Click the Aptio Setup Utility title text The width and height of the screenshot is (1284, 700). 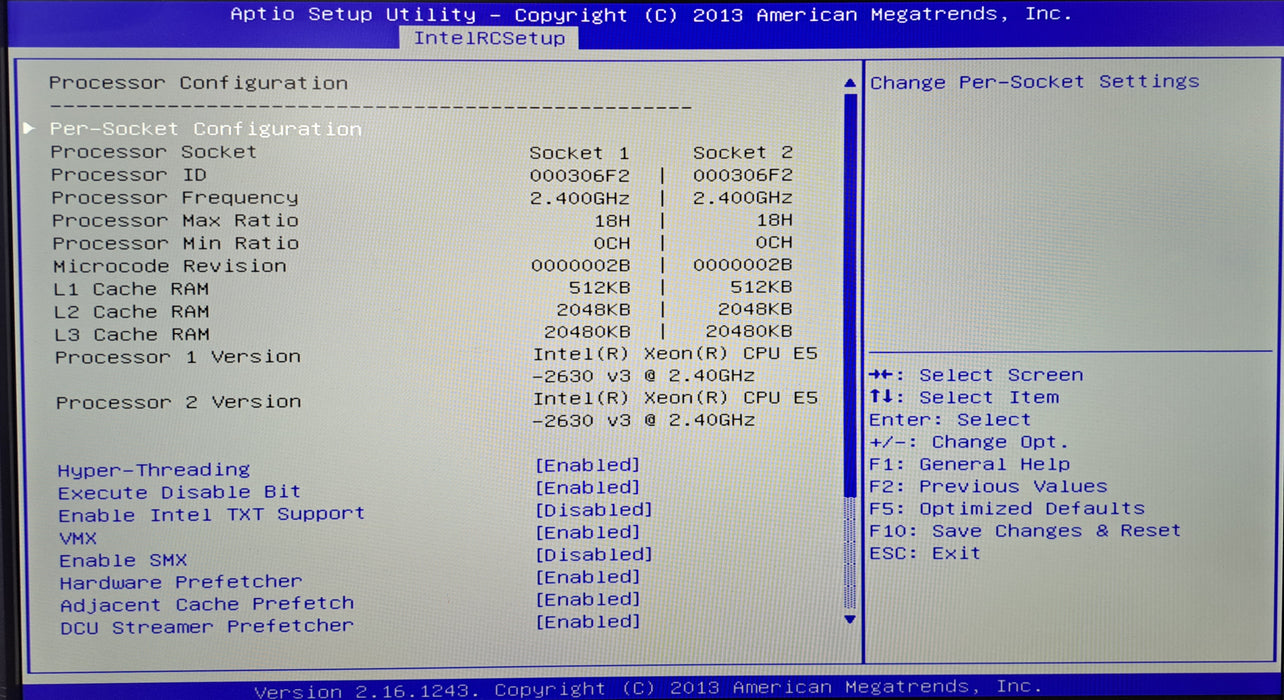tap(354, 14)
